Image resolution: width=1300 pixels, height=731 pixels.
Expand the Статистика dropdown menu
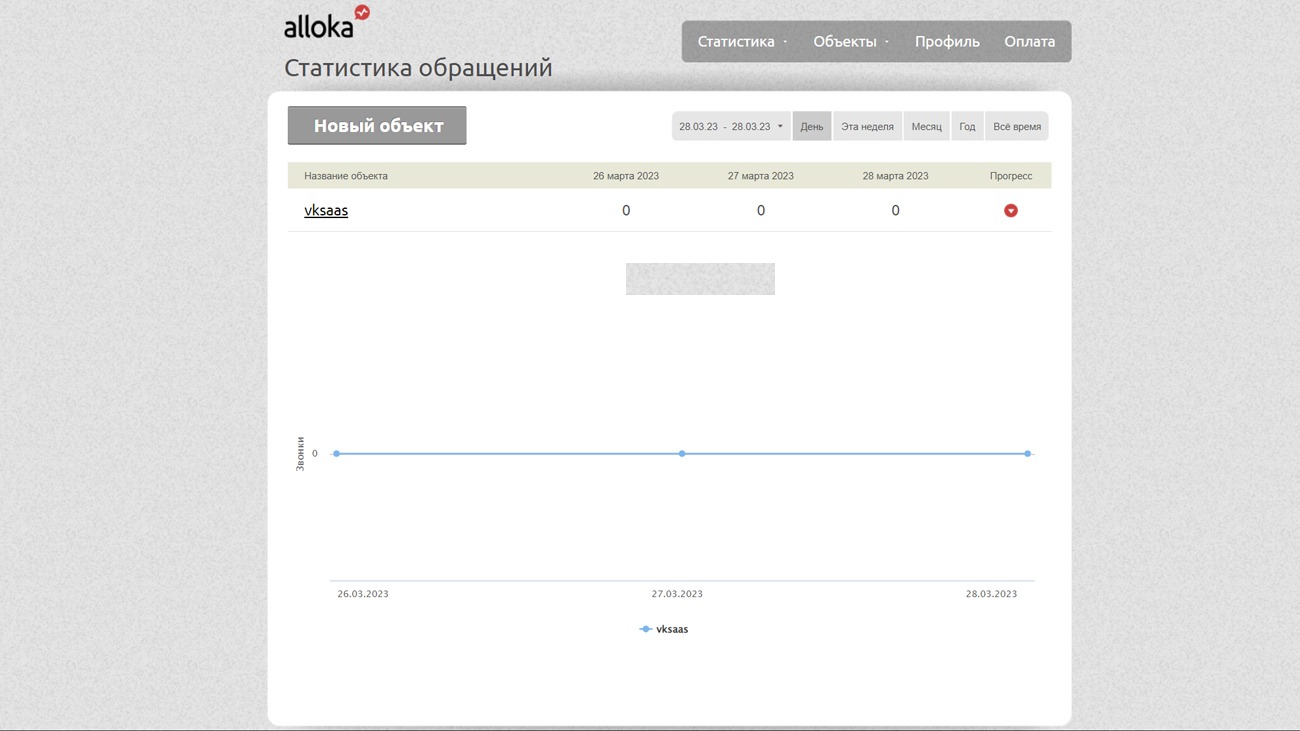click(x=742, y=42)
